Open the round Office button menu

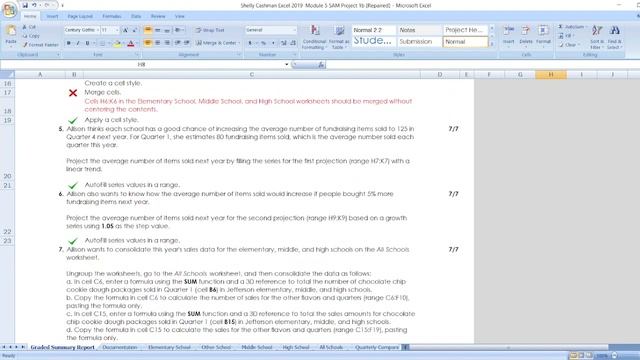click(9, 9)
